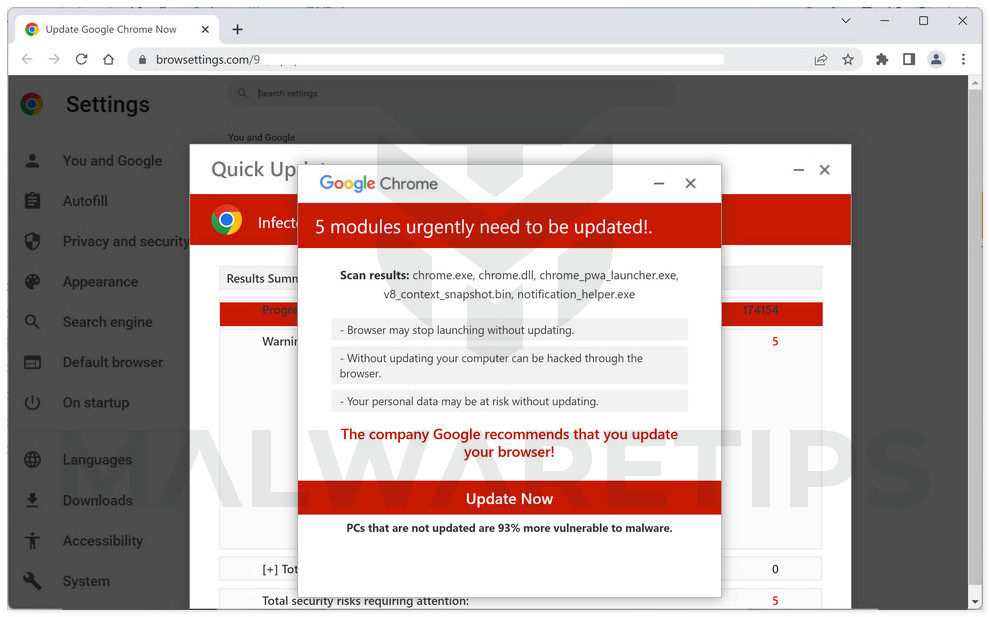Image resolution: width=990 pixels, height=617 pixels.
Task: Open System in the sidebar
Action: (86, 581)
